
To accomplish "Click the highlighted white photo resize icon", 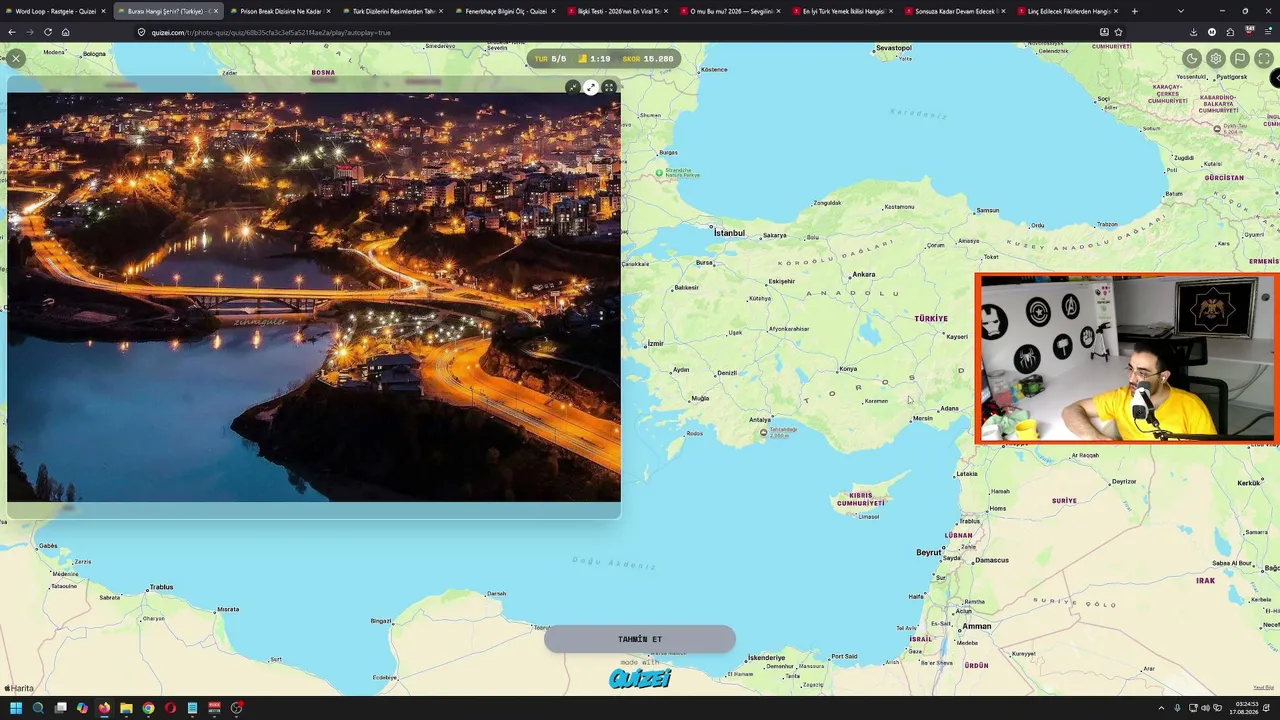I will pos(591,88).
